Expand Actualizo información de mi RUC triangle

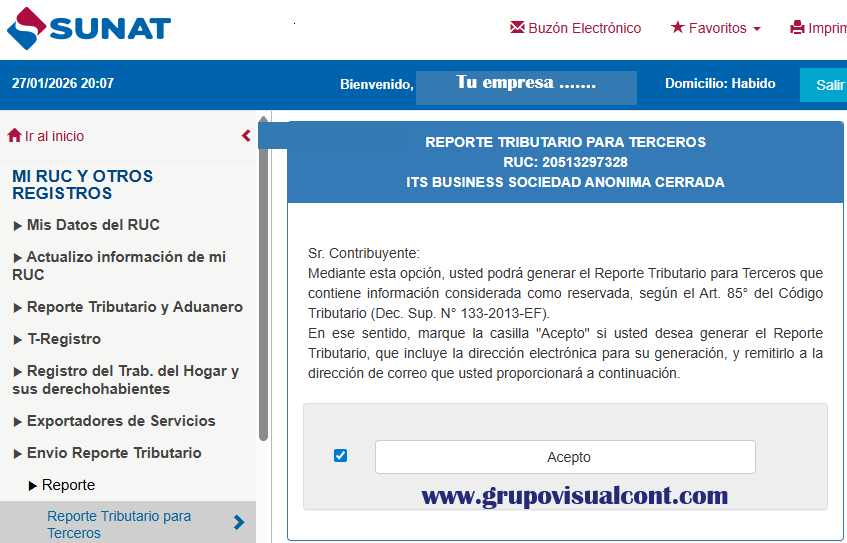tap(17, 258)
